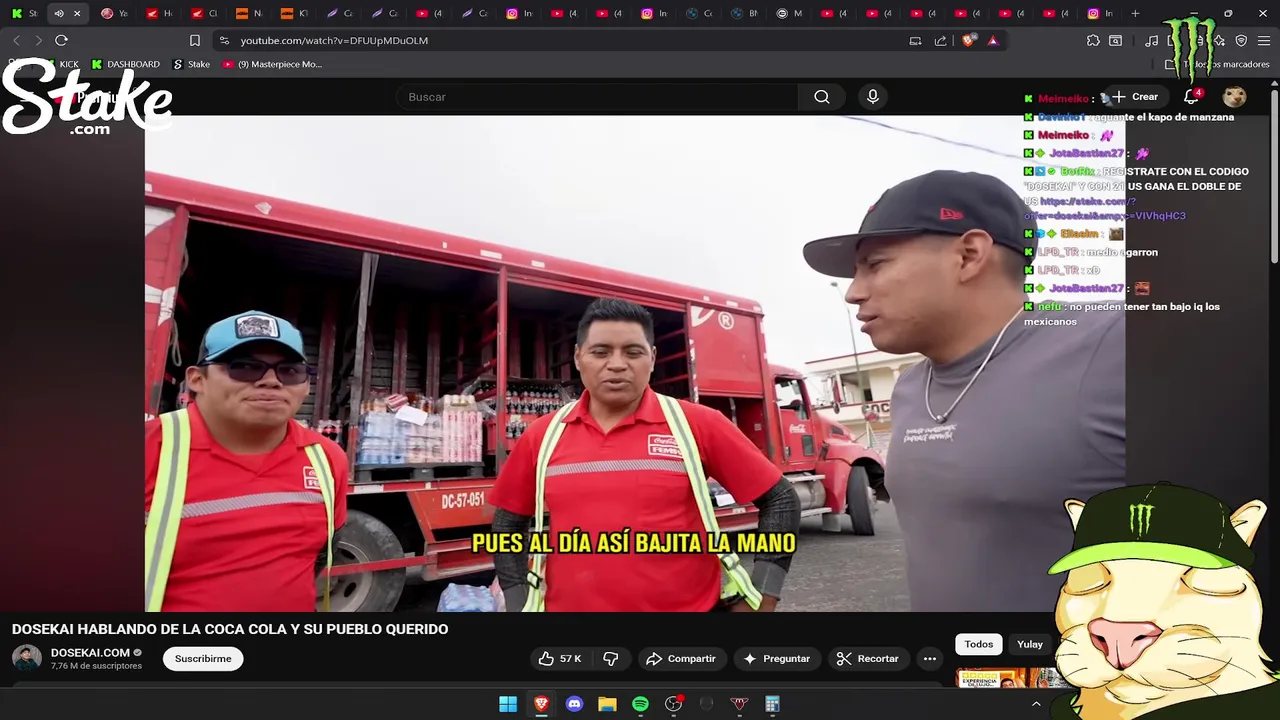The width and height of the screenshot is (1280, 720).
Task: Open Spotify from the taskbar
Action: [640, 704]
